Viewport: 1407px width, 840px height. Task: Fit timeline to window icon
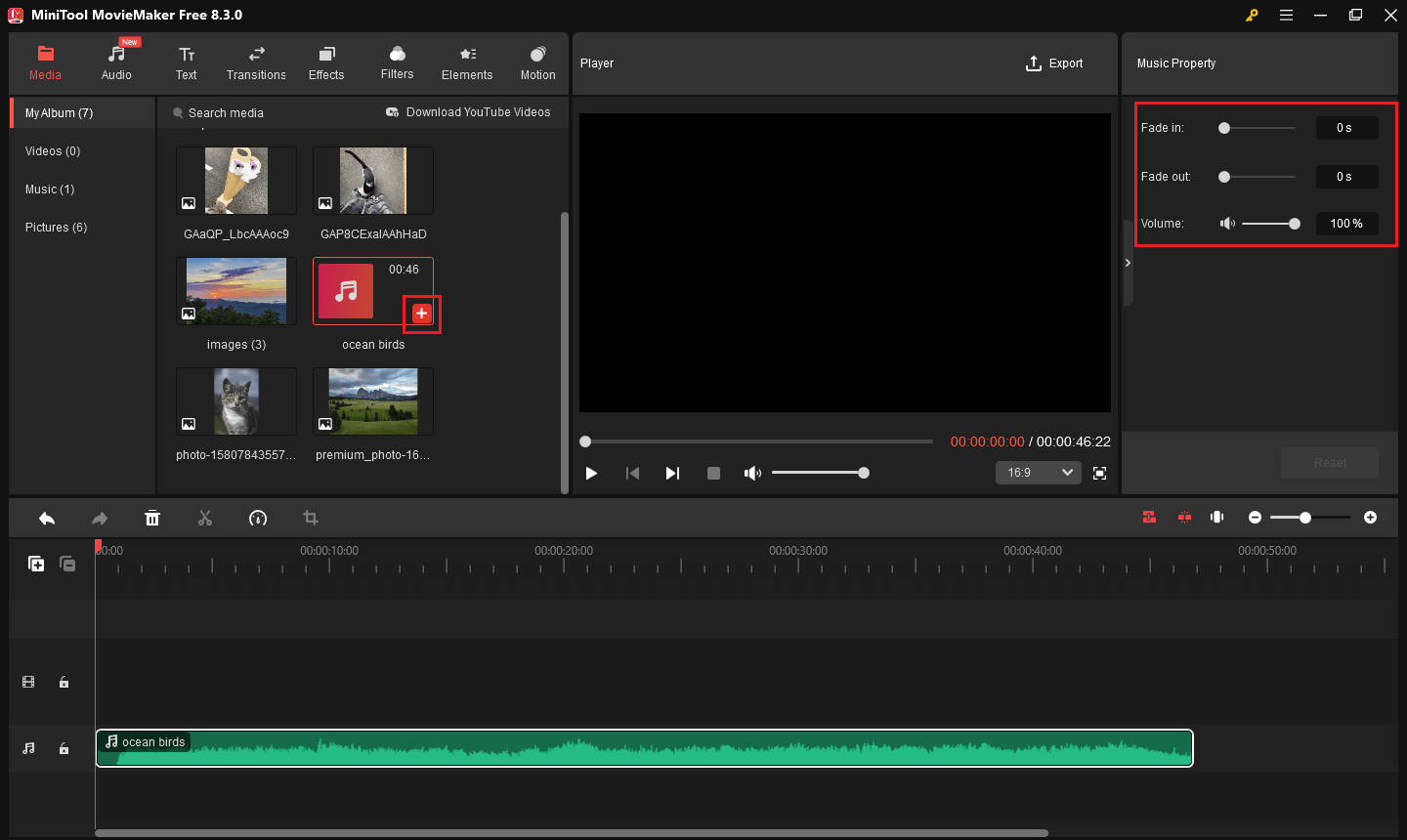1217,517
